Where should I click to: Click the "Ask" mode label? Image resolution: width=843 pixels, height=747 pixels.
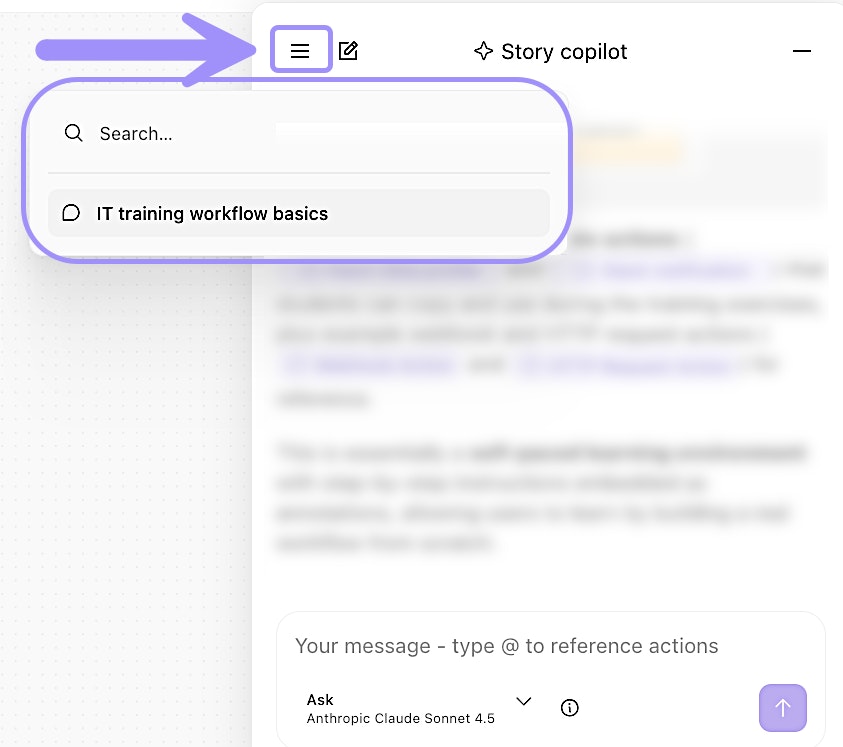click(320, 700)
